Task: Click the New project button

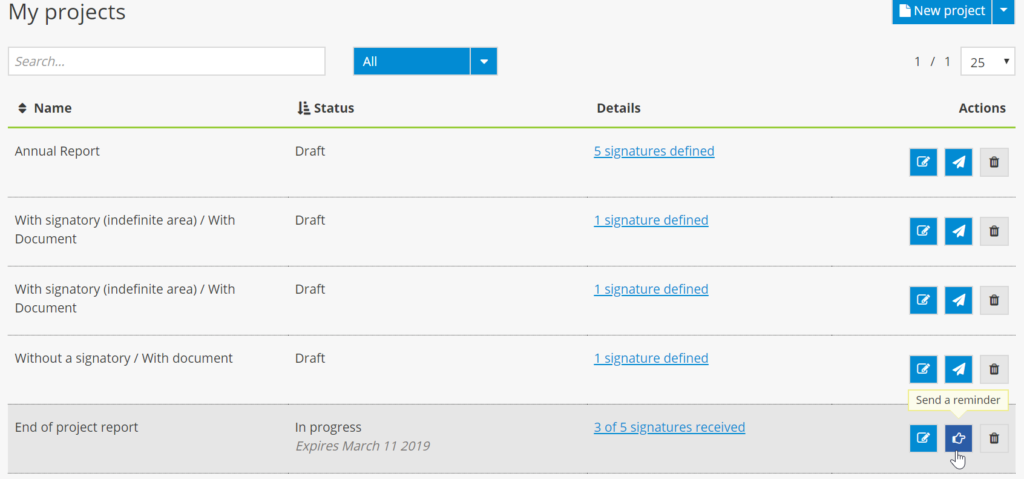Action: pyautogui.click(x=941, y=11)
